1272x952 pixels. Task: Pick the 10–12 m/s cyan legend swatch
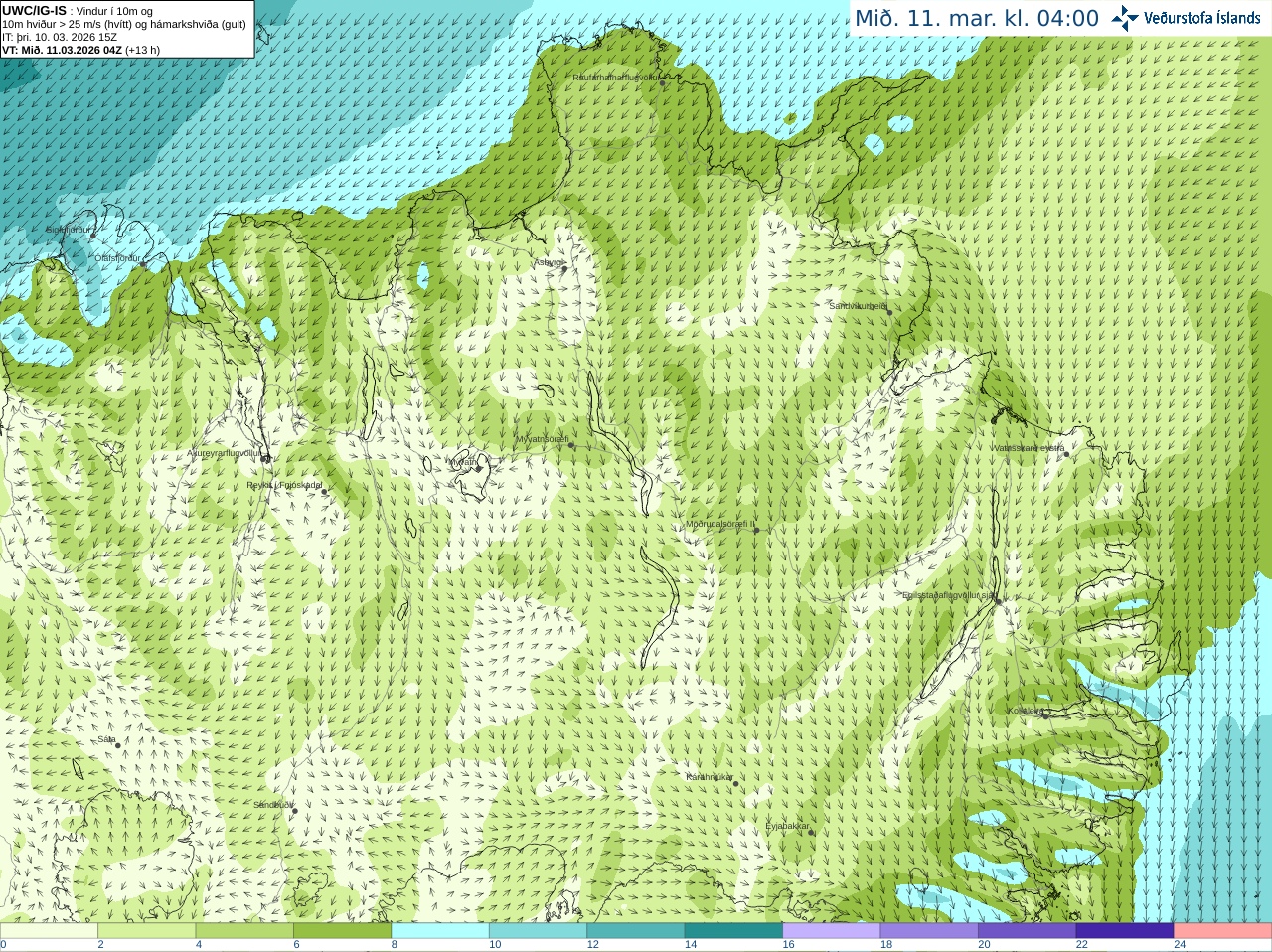(538, 931)
